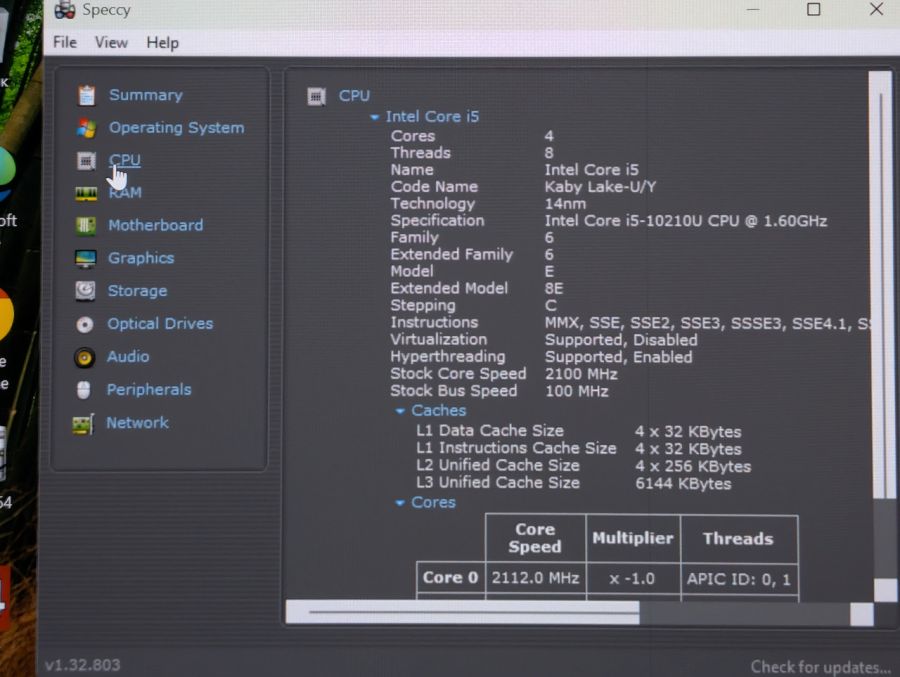The height and width of the screenshot is (677, 900).
Task: Show the Peripherals section
Action: pos(149,390)
